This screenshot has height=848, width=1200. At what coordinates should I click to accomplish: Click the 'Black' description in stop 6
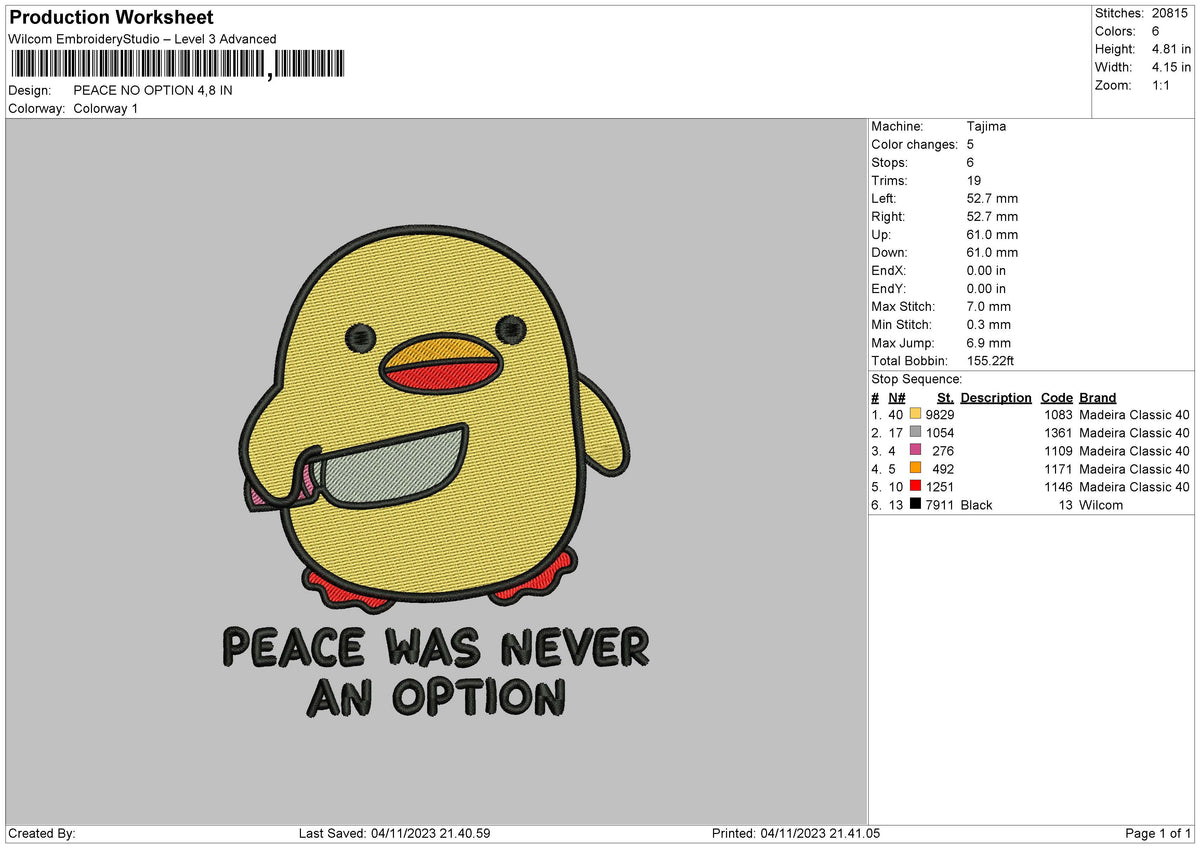pos(976,505)
